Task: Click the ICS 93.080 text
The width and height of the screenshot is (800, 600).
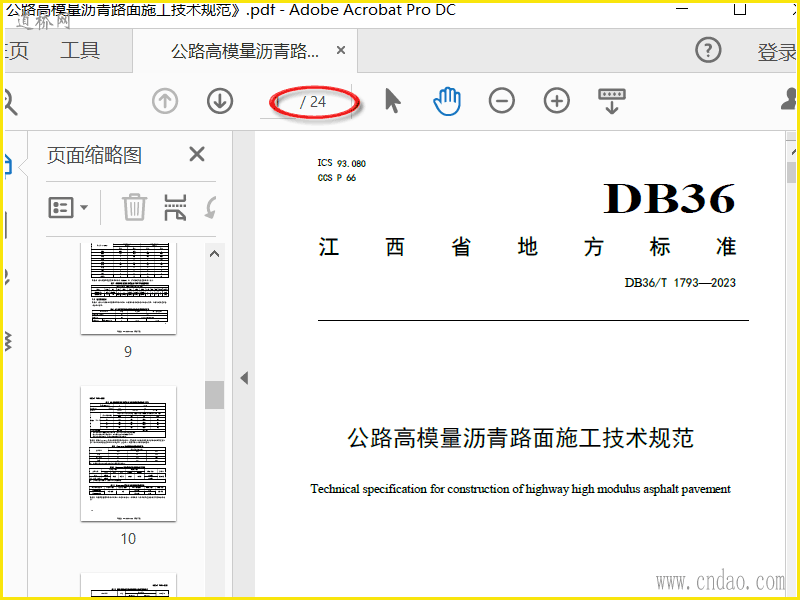Action: point(341,163)
